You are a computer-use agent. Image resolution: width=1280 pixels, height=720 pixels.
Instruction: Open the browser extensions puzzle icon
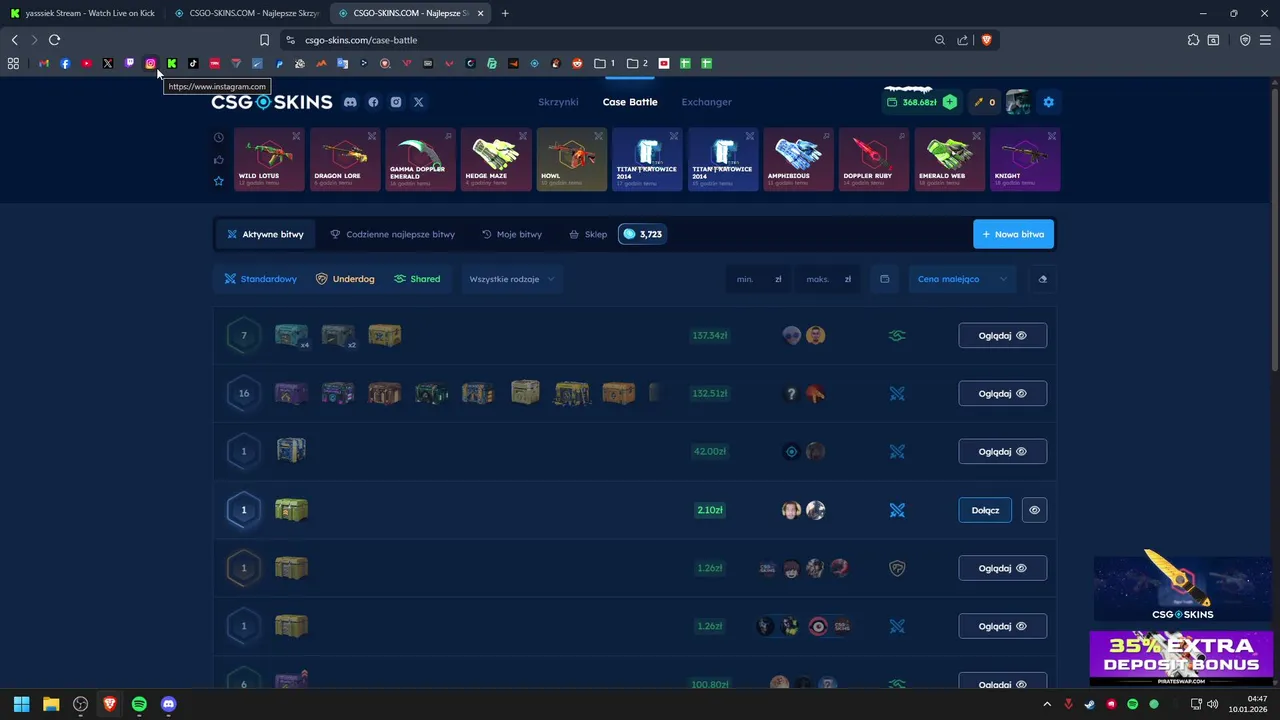[1193, 40]
